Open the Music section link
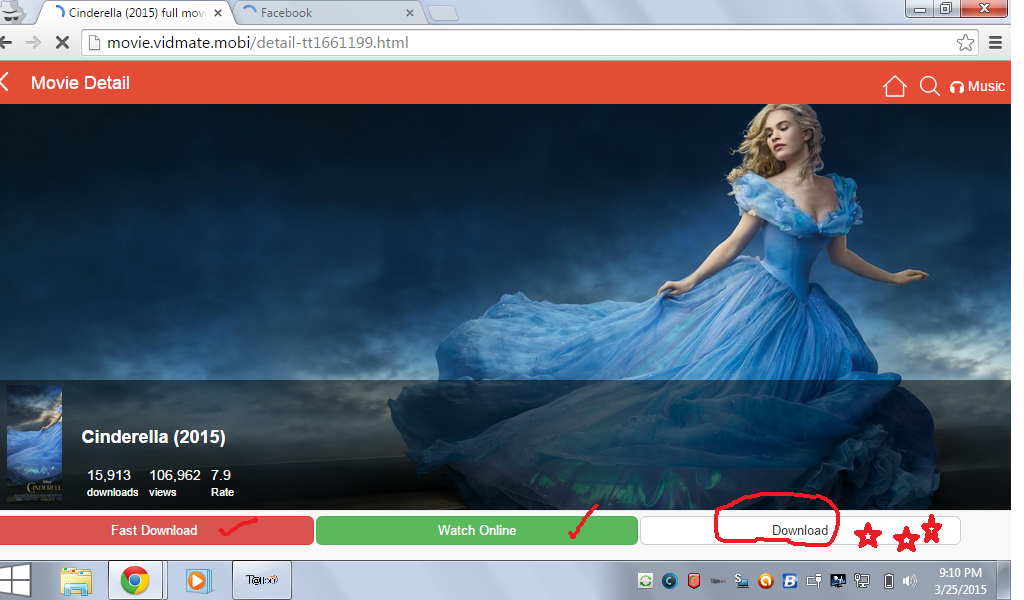 pyautogui.click(x=978, y=86)
